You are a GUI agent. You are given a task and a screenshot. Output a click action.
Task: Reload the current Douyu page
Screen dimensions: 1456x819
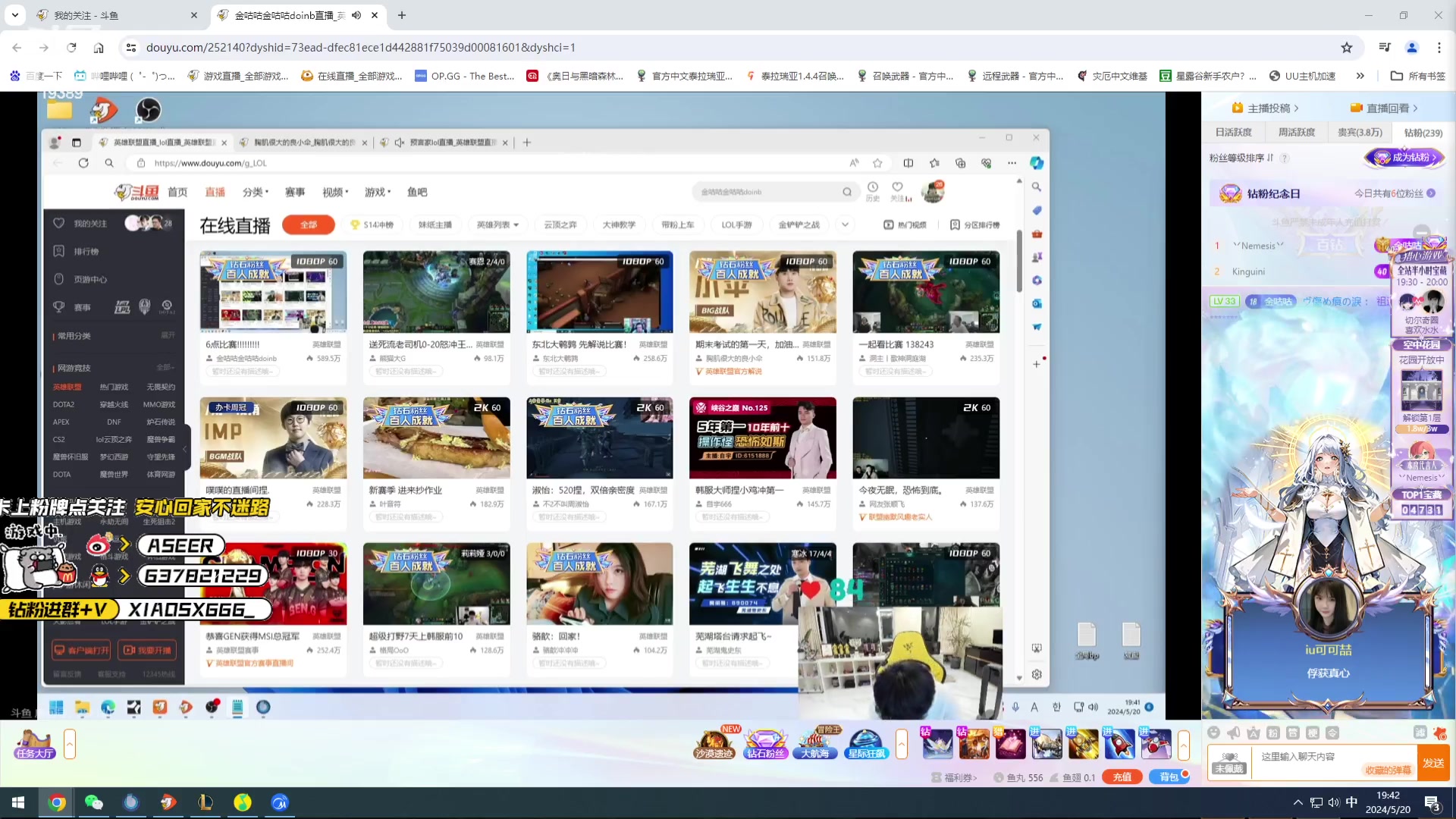[71, 47]
